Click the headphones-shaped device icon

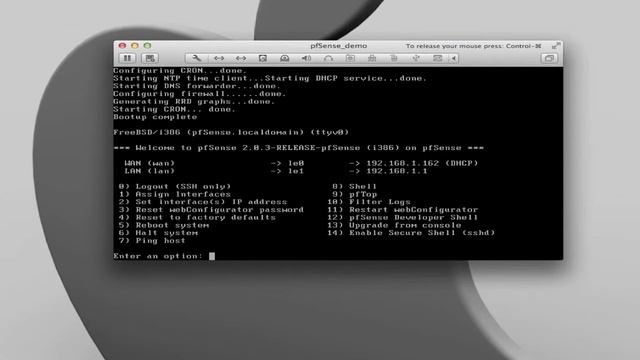tap(328, 58)
